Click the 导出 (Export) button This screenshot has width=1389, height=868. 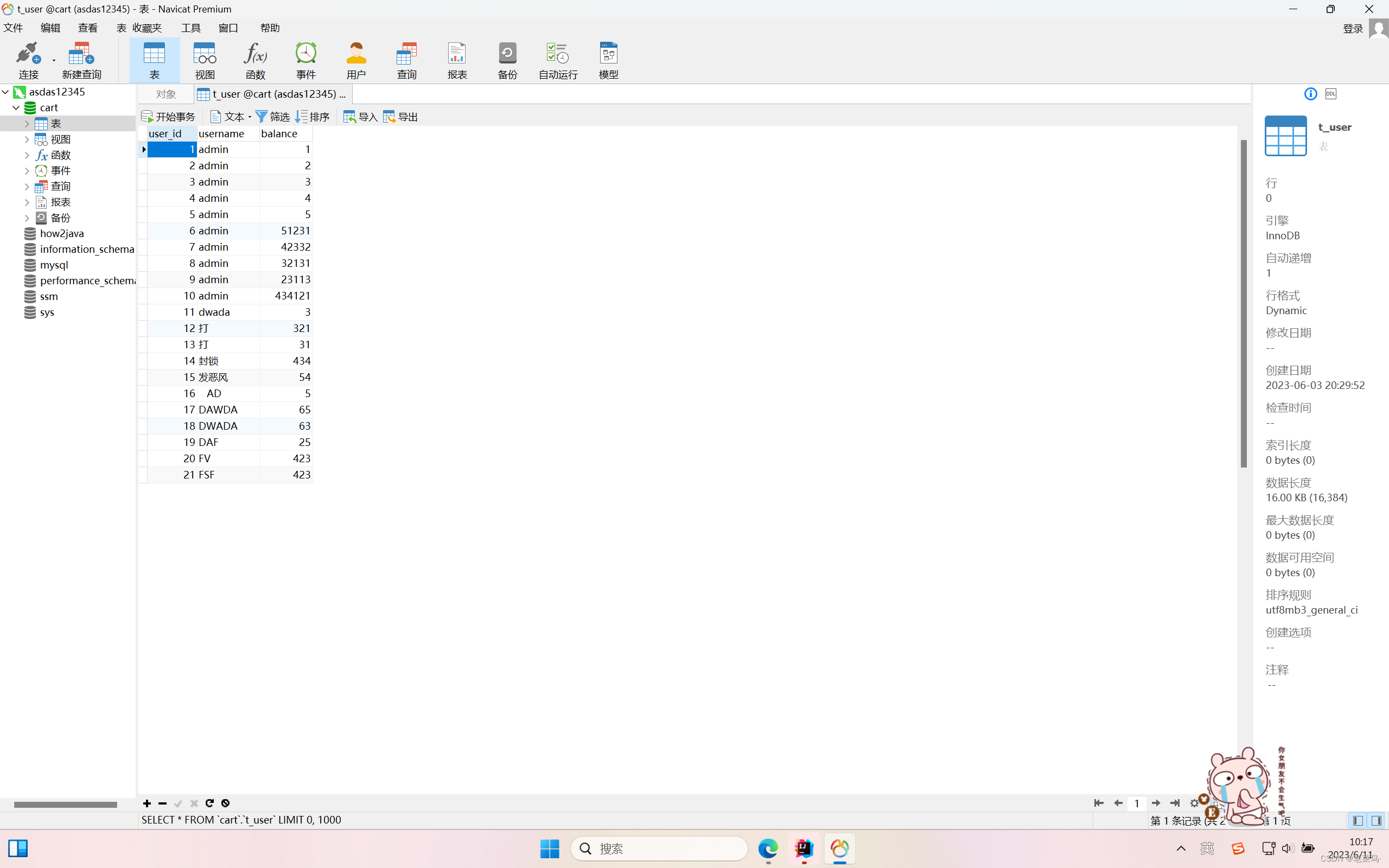(x=400, y=117)
